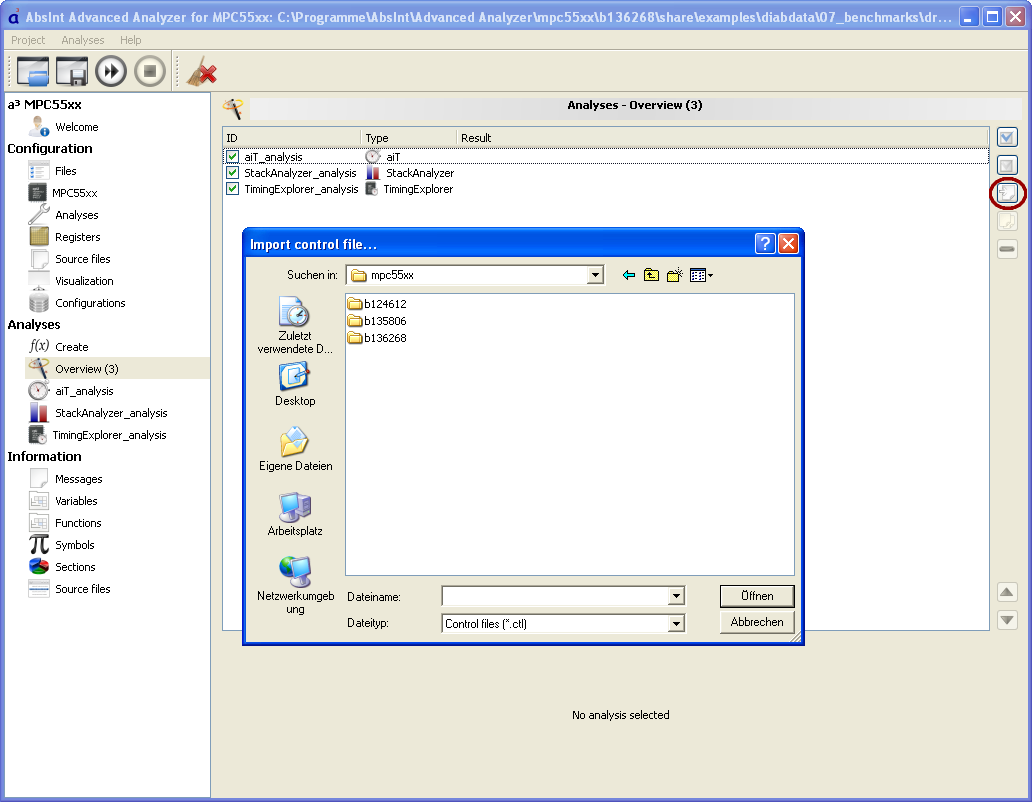The height and width of the screenshot is (802, 1032).
Task: Click deselect-all analyses icon on right
Action: tap(1007, 165)
